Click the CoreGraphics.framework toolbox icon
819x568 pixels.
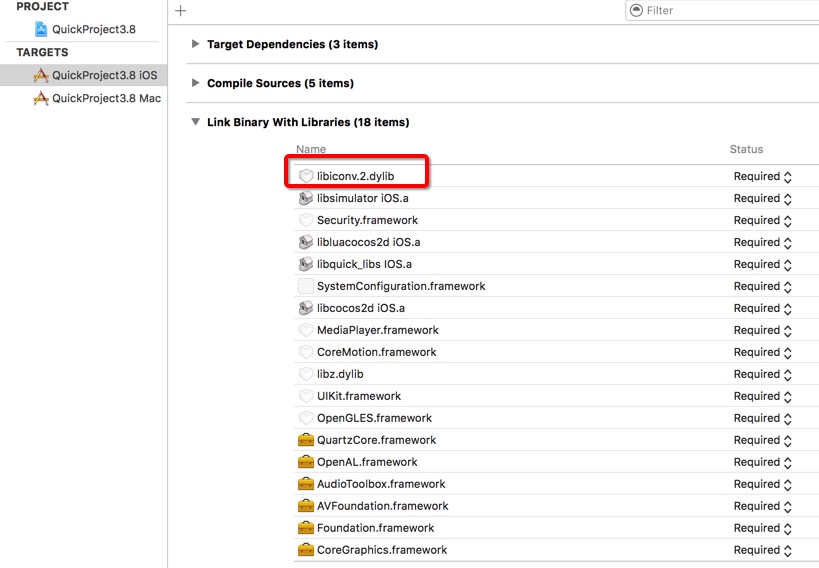click(306, 550)
